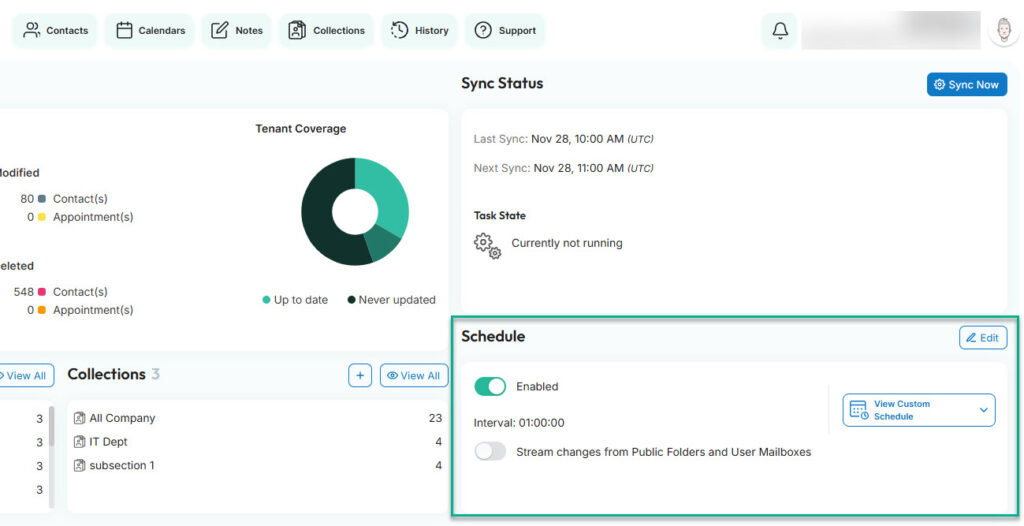Open the IT Dept collection

pyautogui.click(x=257, y=442)
